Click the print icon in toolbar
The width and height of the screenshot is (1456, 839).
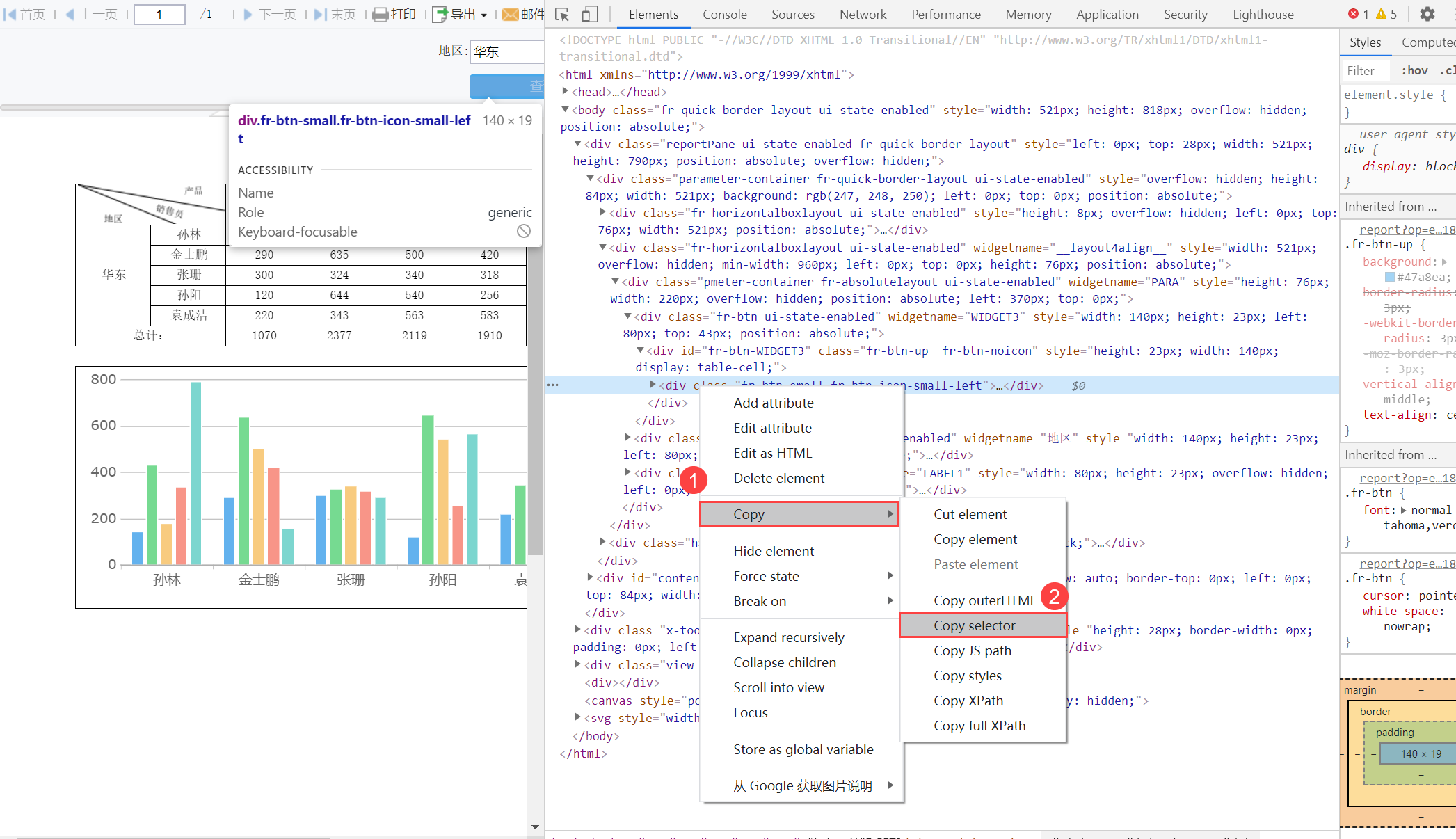[x=380, y=15]
